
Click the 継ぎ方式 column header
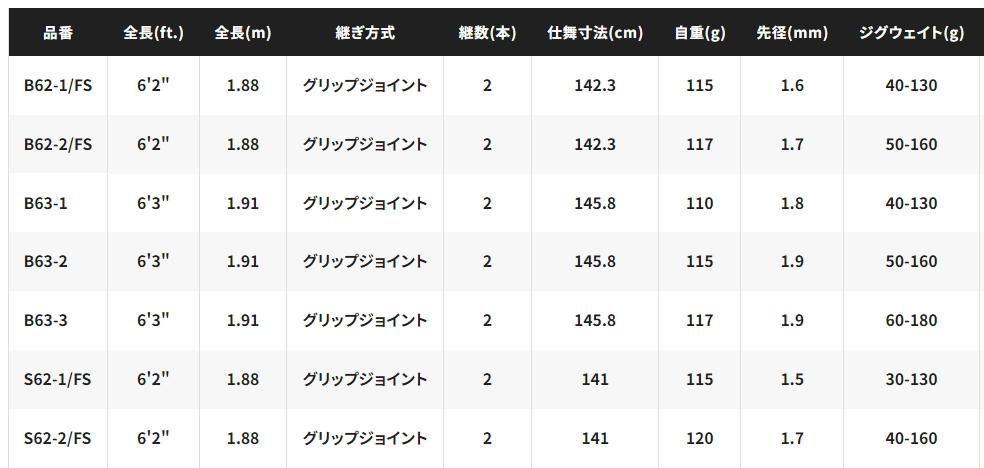coord(365,33)
